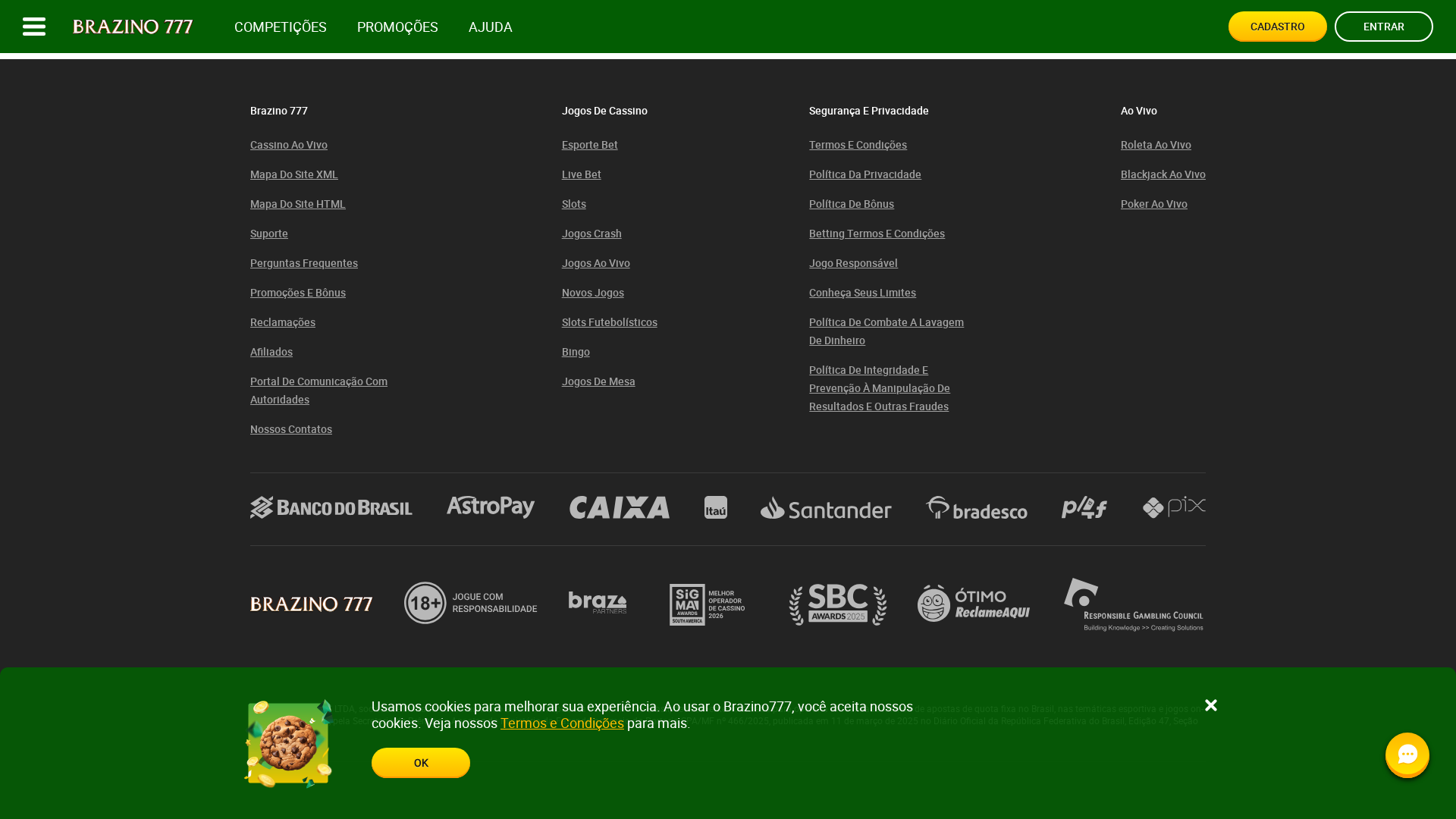Open the Política De Integridade link
The width and height of the screenshot is (1456, 819).
(x=880, y=388)
